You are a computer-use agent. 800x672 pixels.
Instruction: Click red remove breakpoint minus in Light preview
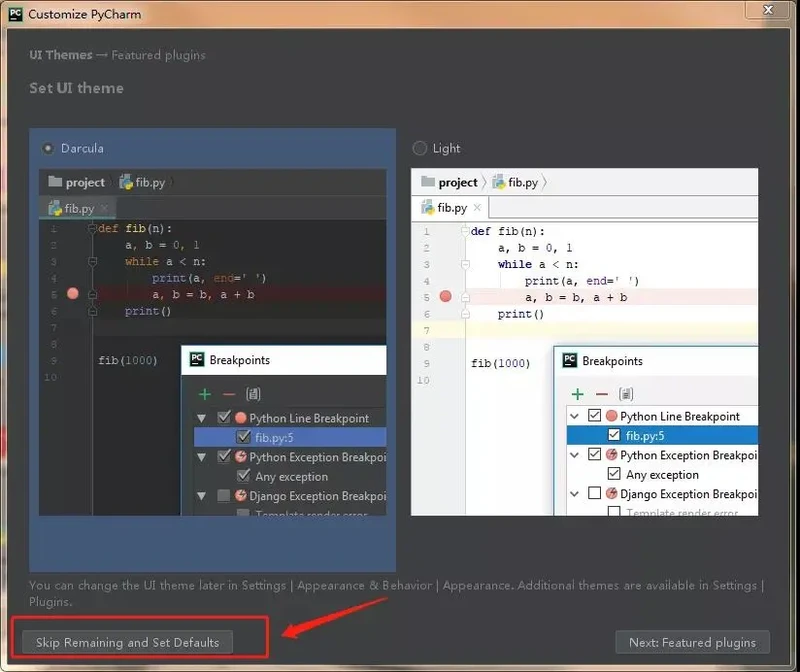[602, 394]
